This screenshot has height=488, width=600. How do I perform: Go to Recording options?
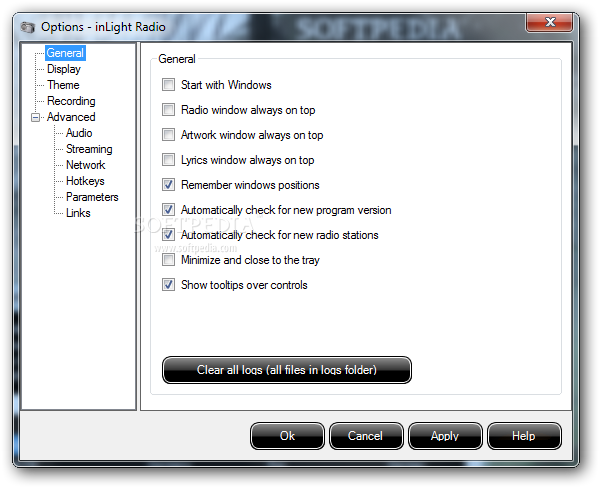pos(71,101)
